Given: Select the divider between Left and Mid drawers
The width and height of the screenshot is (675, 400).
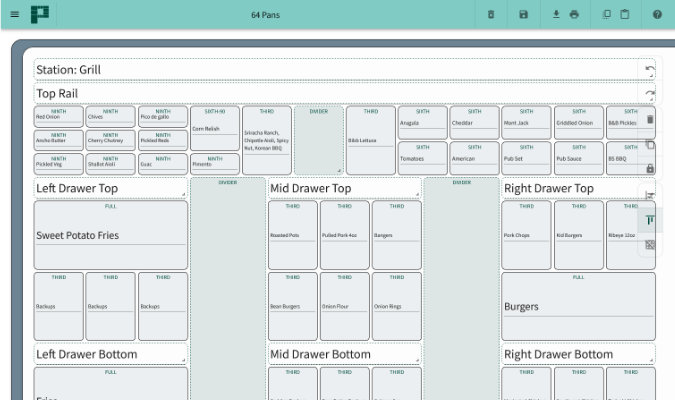Looking at the screenshot, I should point(227,290).
